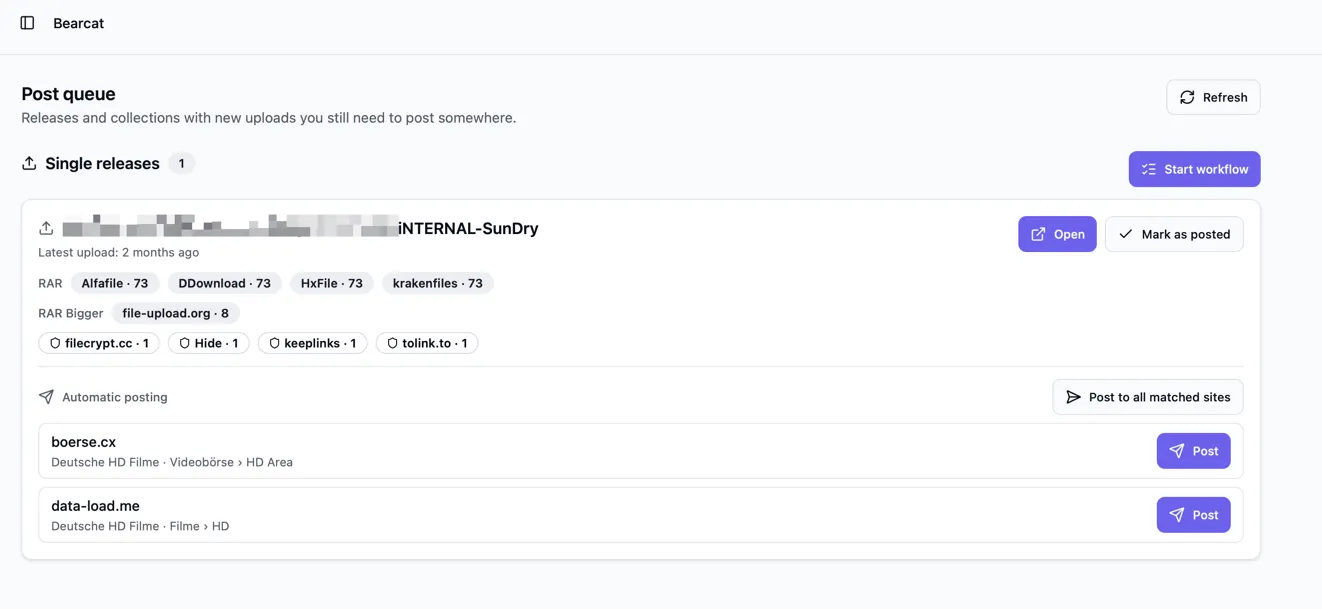
Task: Click the shield icon on Hide chip
Action: click(184, 343)
